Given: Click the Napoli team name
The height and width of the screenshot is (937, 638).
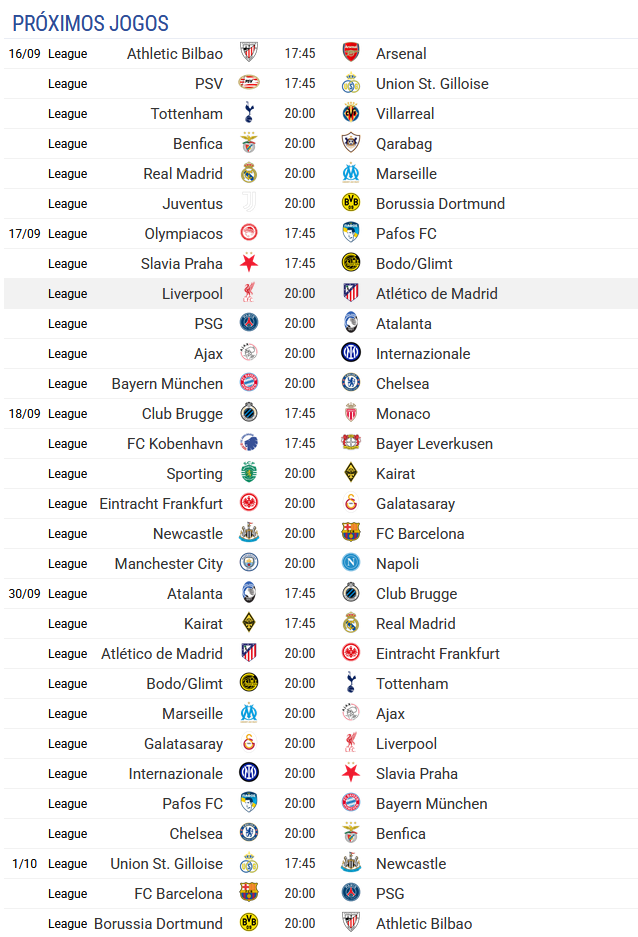Looking at the screenshot, I should [x=397, y=564].
